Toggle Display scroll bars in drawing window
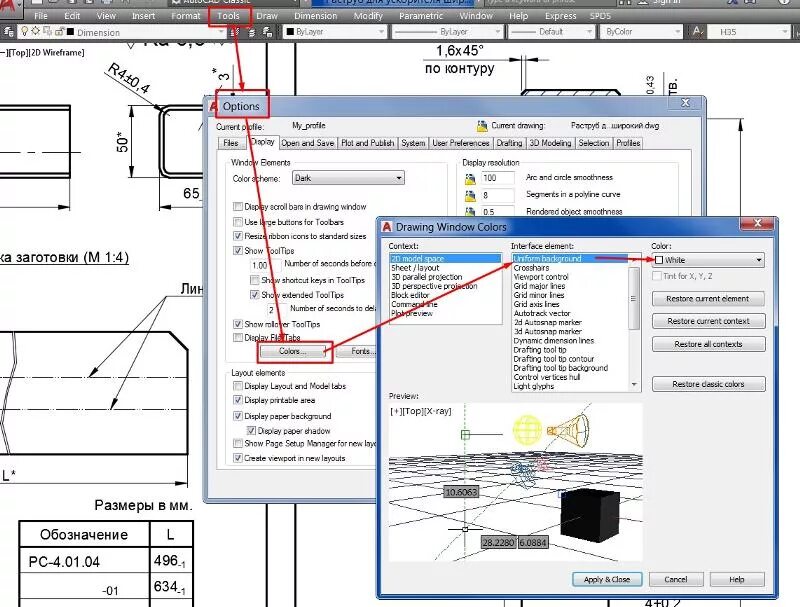800x607 pixels. click(237, 207)
